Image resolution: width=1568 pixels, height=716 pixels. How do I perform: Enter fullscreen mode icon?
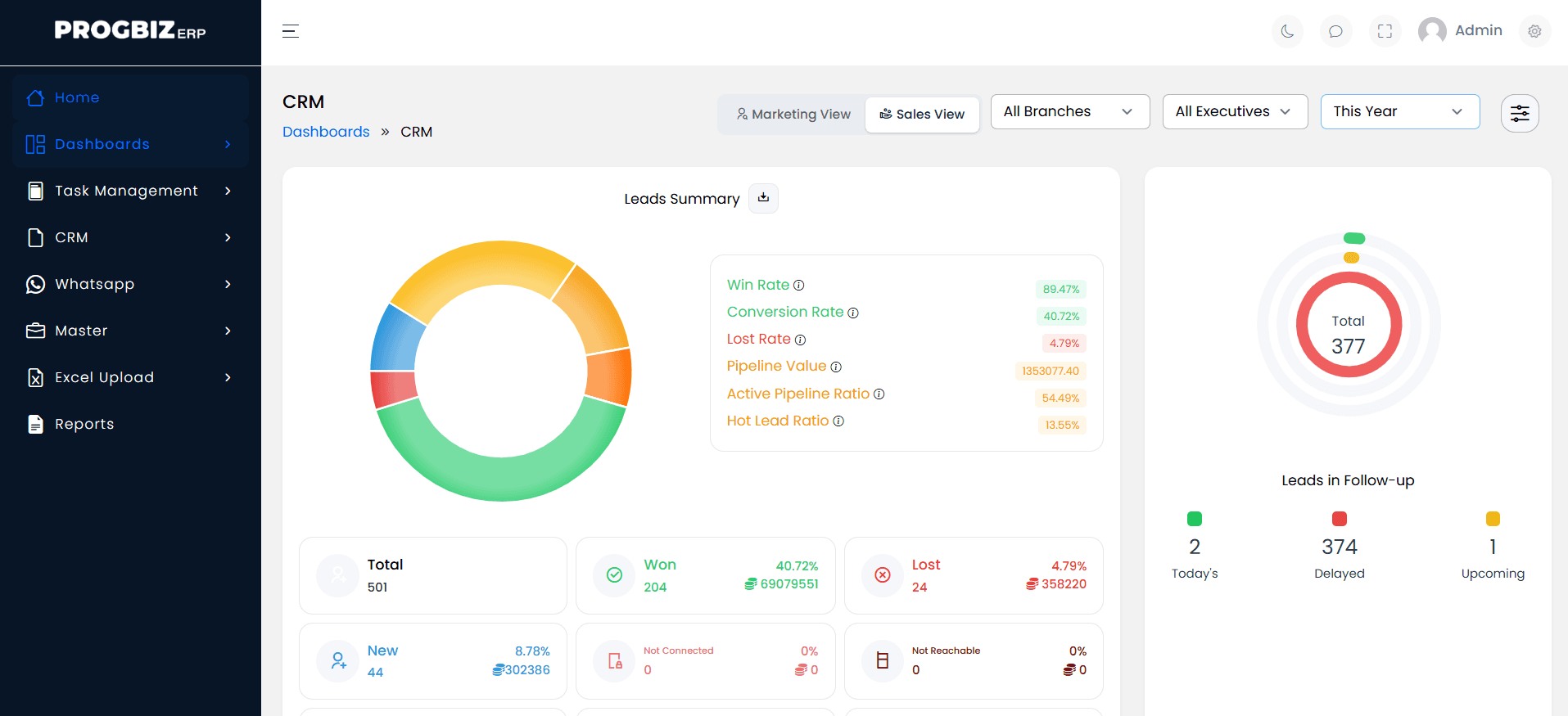(x=1385, y=31)
